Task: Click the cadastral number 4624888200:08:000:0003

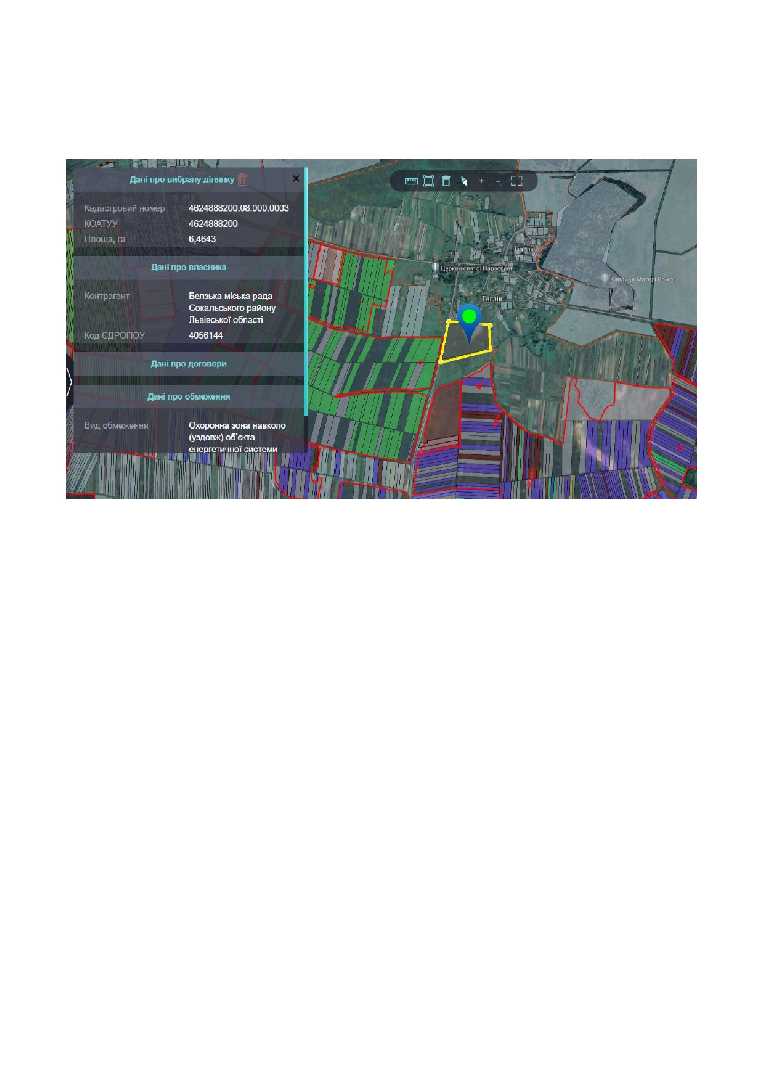Action: click(x=238, y=209)
